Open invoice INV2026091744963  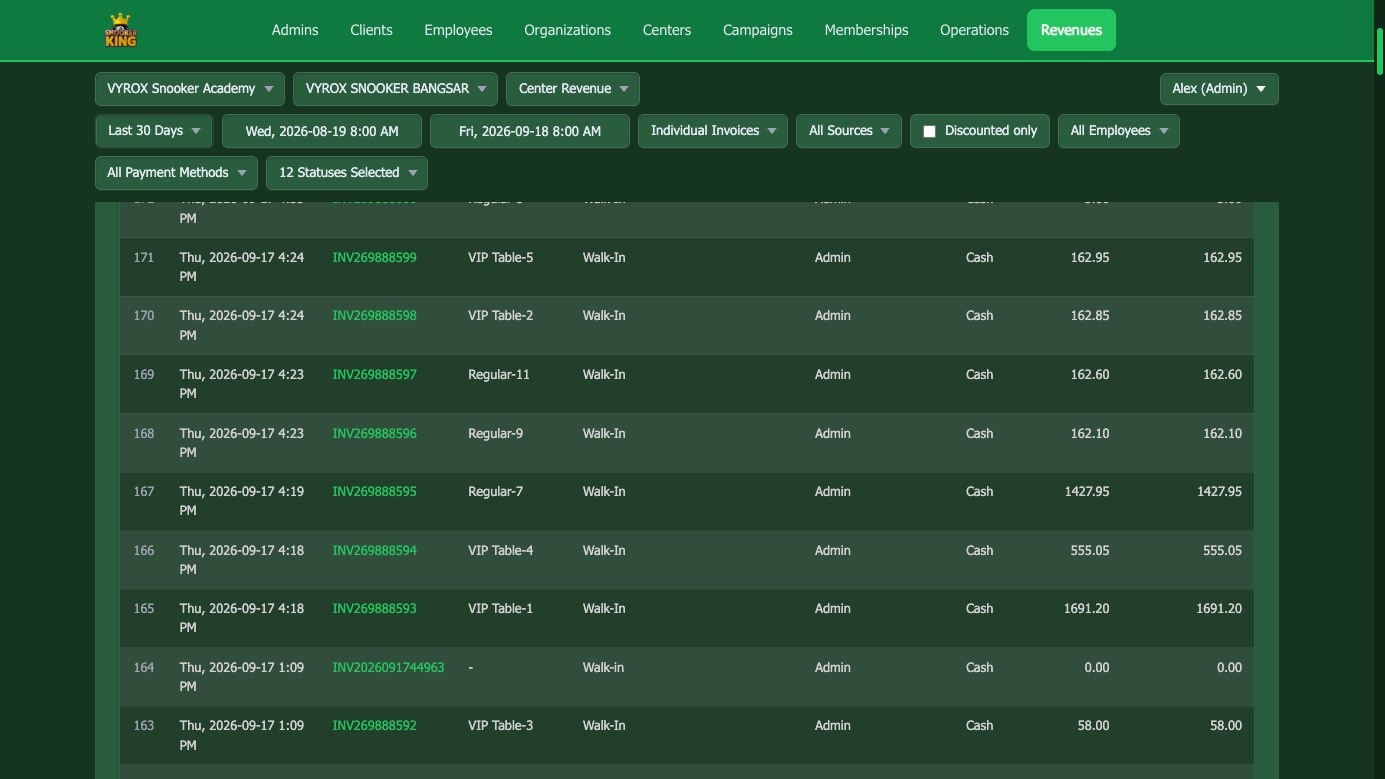(388, 667)
